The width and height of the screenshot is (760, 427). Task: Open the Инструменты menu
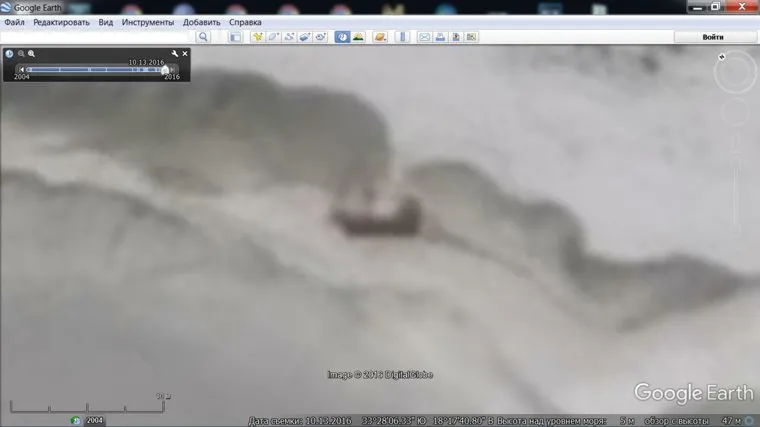pos(148,22)
